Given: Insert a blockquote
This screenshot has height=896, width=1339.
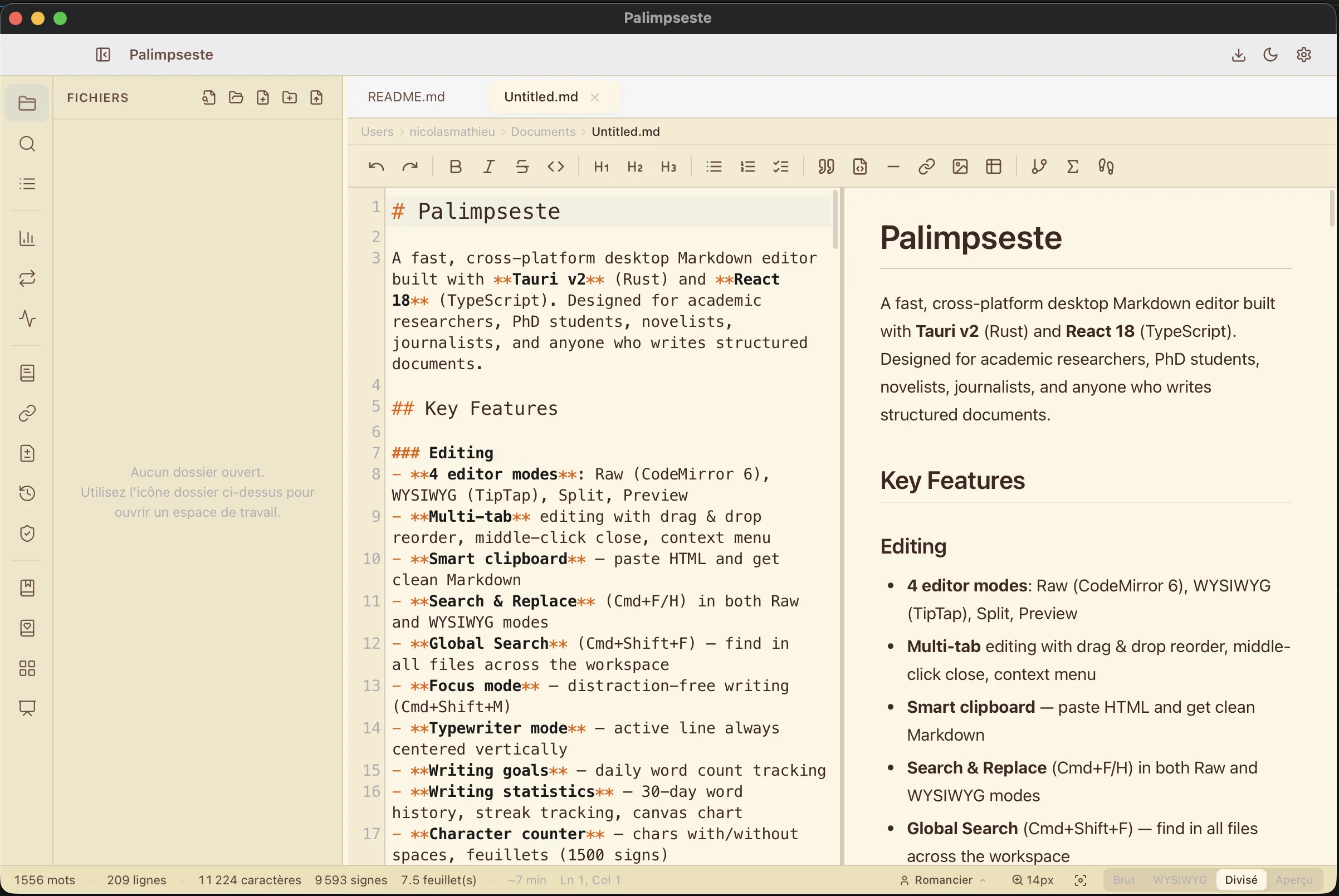Looking at the screenshot, I should click(827, 167).
